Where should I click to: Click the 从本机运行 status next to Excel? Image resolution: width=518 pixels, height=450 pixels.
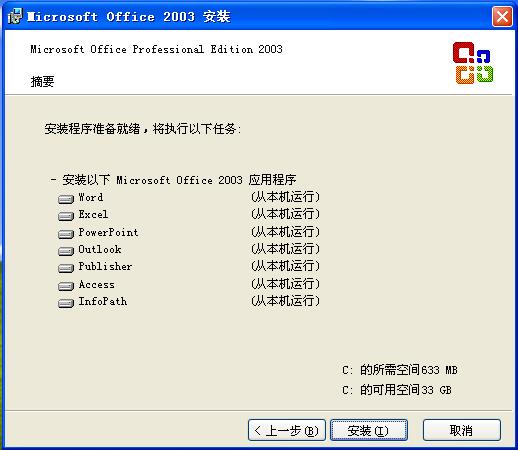click(x=285, y=214)
